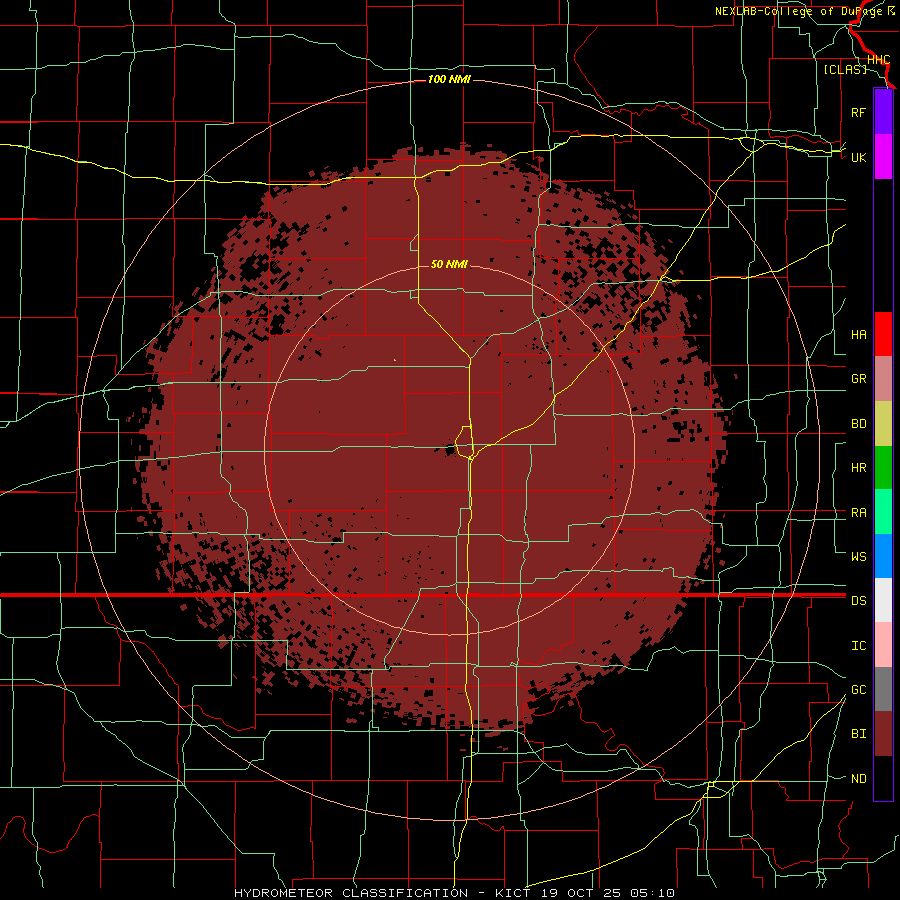Click the DS legend label
Image resolution: width=900 pixels, height=900 pixels.
click(858, 601)
